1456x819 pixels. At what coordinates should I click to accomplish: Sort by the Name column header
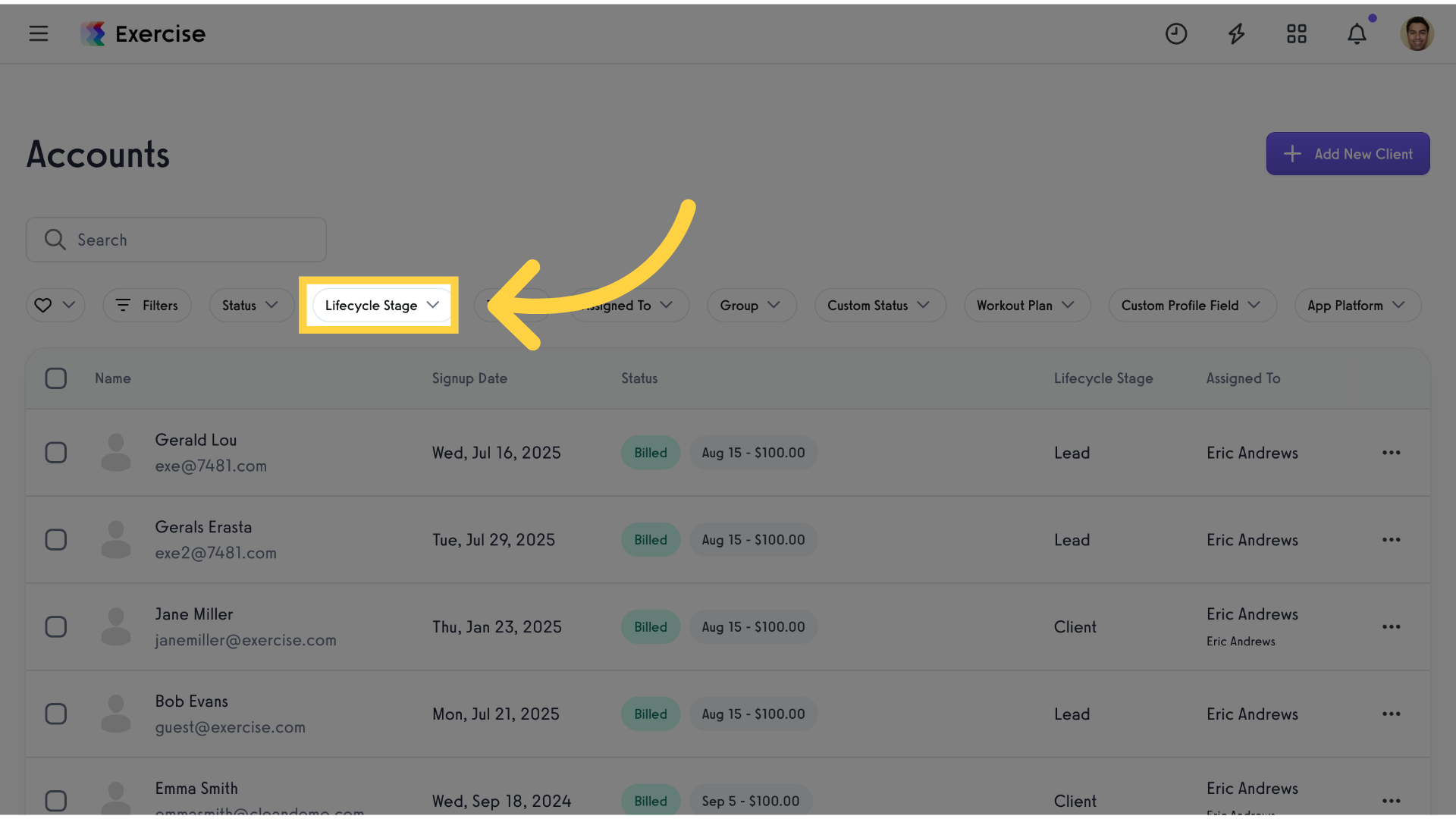point(113,378)
